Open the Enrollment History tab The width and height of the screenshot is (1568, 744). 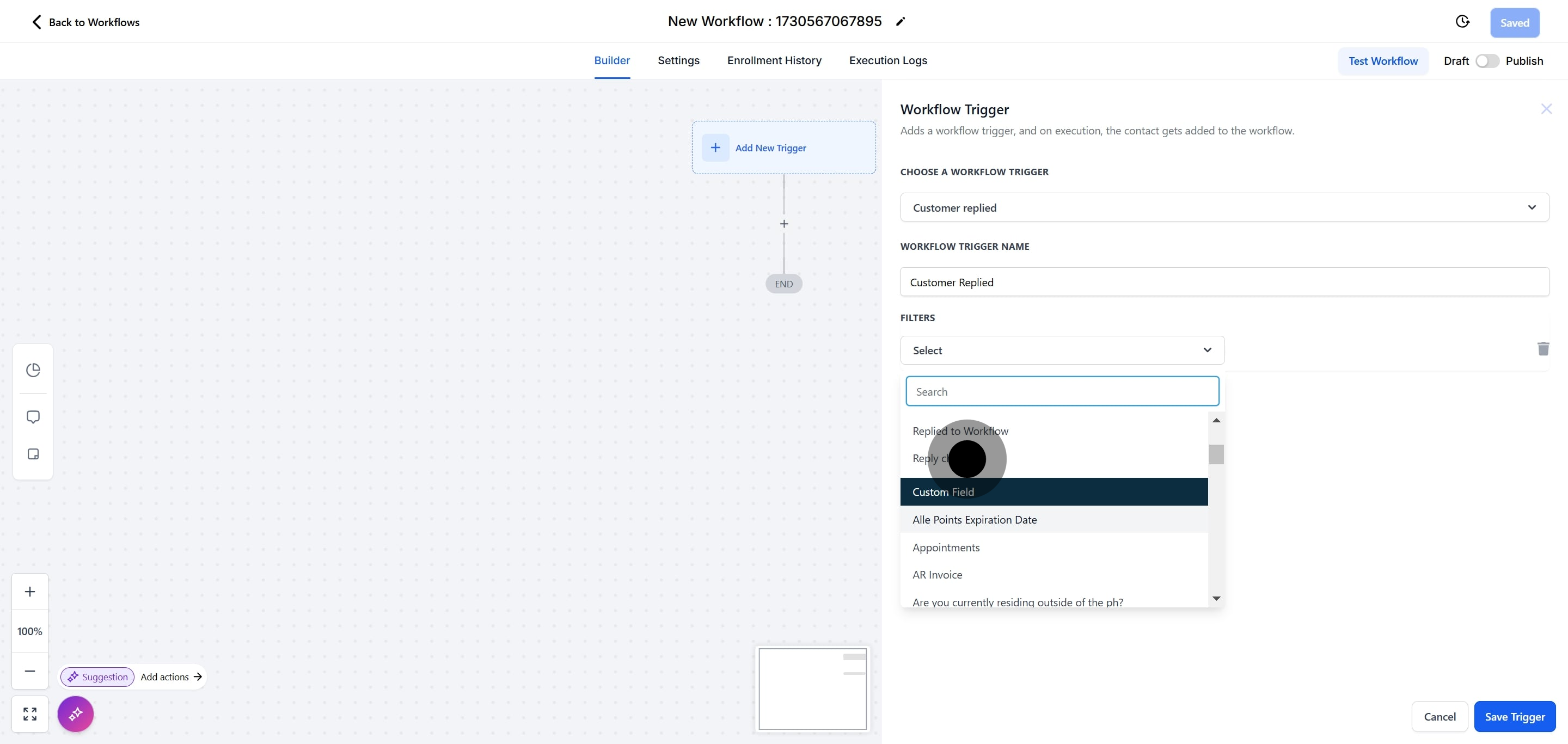[774, 60]
